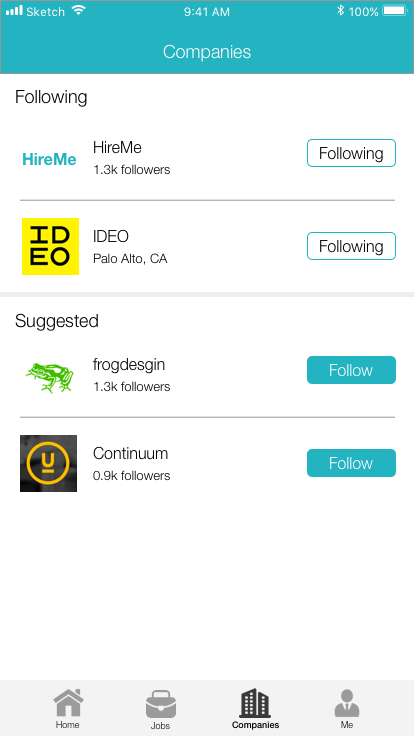
Task: Follow the frogdesgin company
Action: [x=351, y=370]
